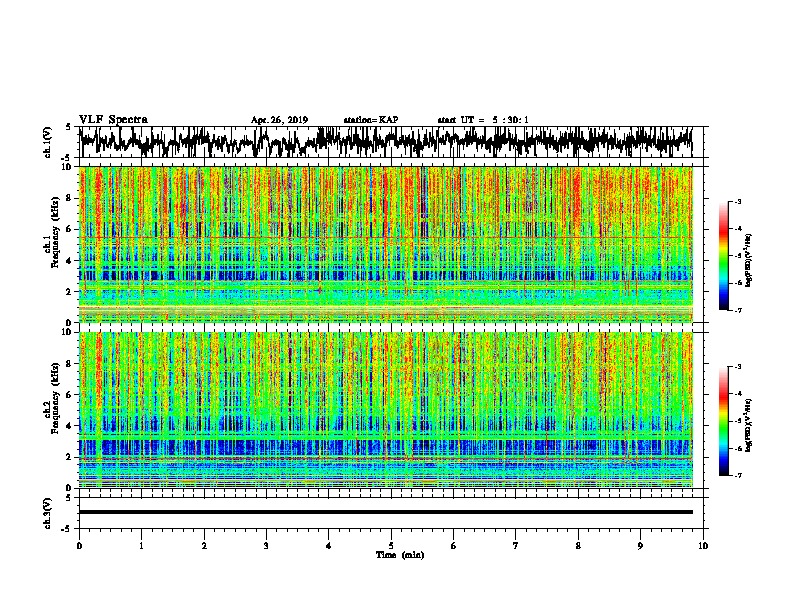
Task: Click the "-7" value below ch.2 colorbar
Action: [737, 475]
